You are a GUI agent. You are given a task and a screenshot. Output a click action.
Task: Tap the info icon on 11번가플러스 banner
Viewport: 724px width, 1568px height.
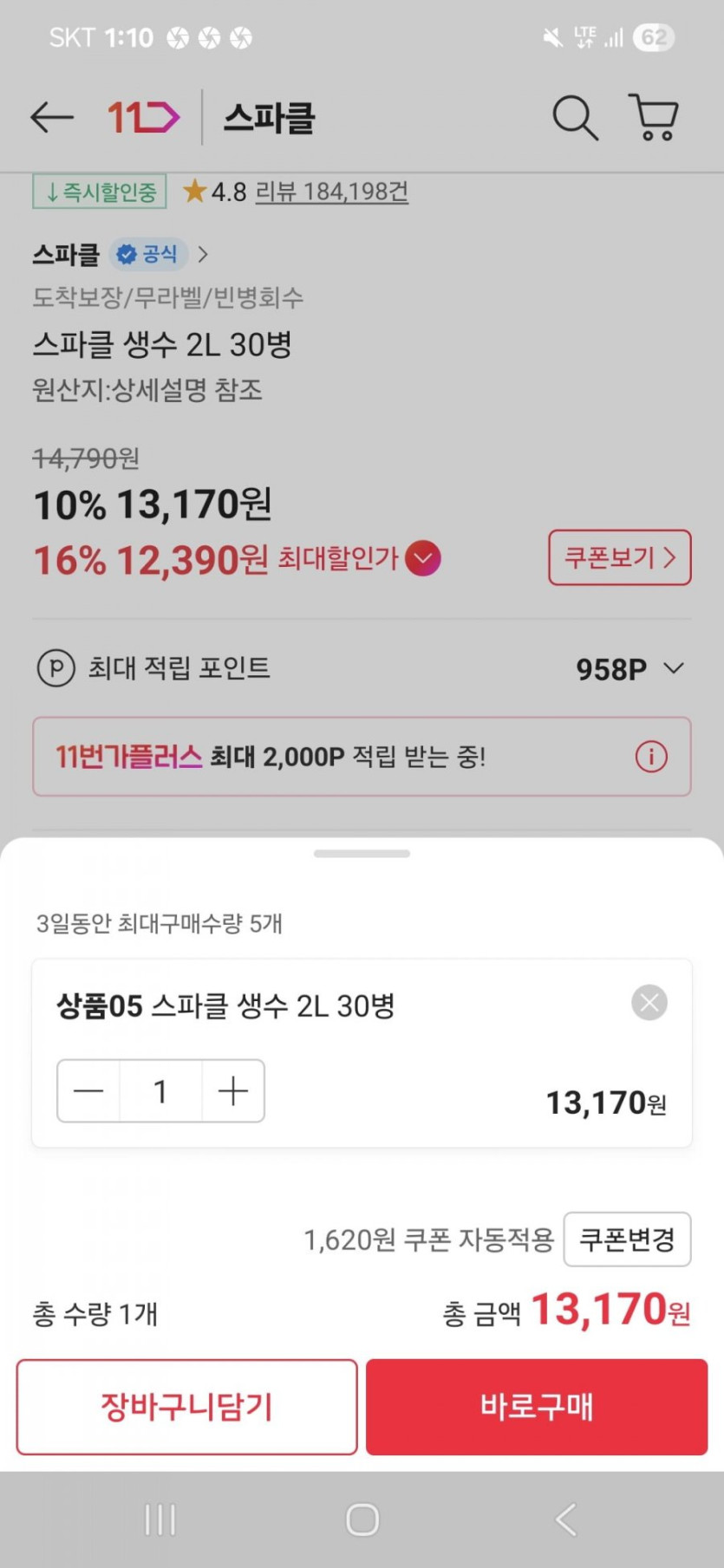[651, 757]
